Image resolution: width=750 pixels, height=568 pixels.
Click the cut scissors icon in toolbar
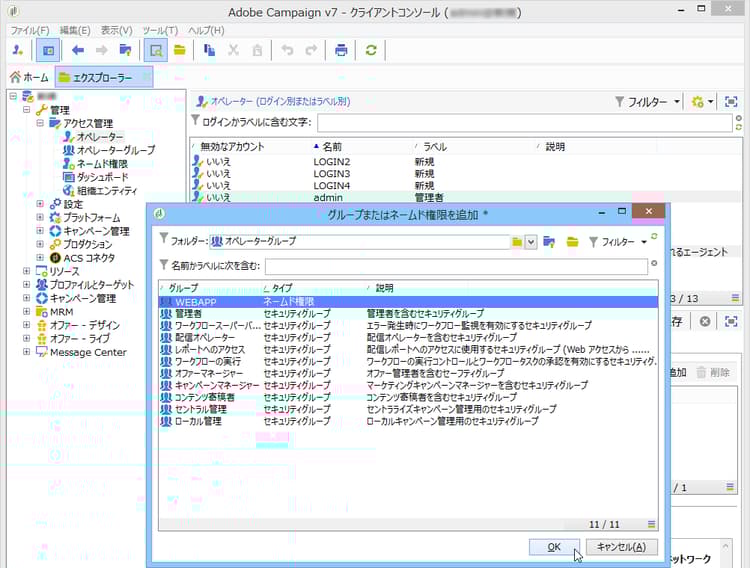(x=233, y=50)
